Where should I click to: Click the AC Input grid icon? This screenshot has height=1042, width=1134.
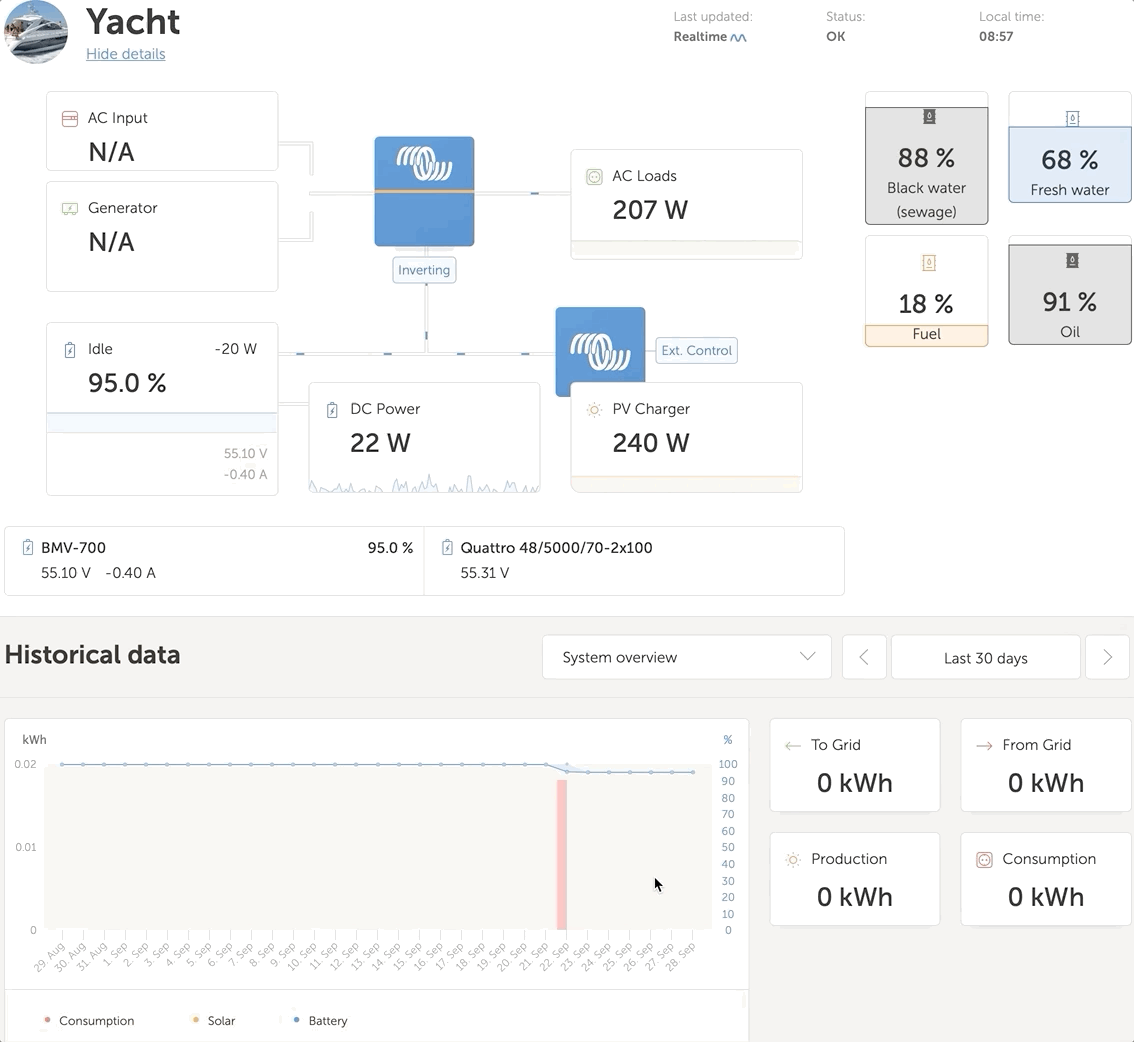(70, 118)
